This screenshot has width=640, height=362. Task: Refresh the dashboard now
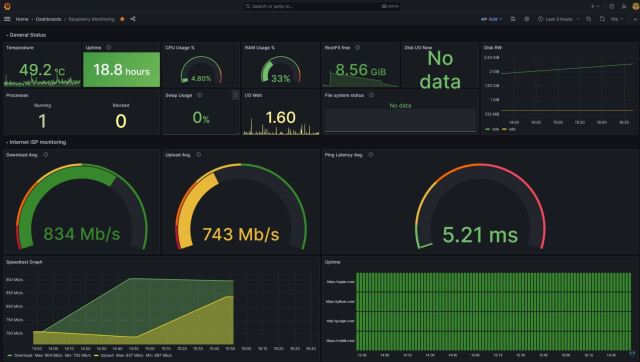602,19
